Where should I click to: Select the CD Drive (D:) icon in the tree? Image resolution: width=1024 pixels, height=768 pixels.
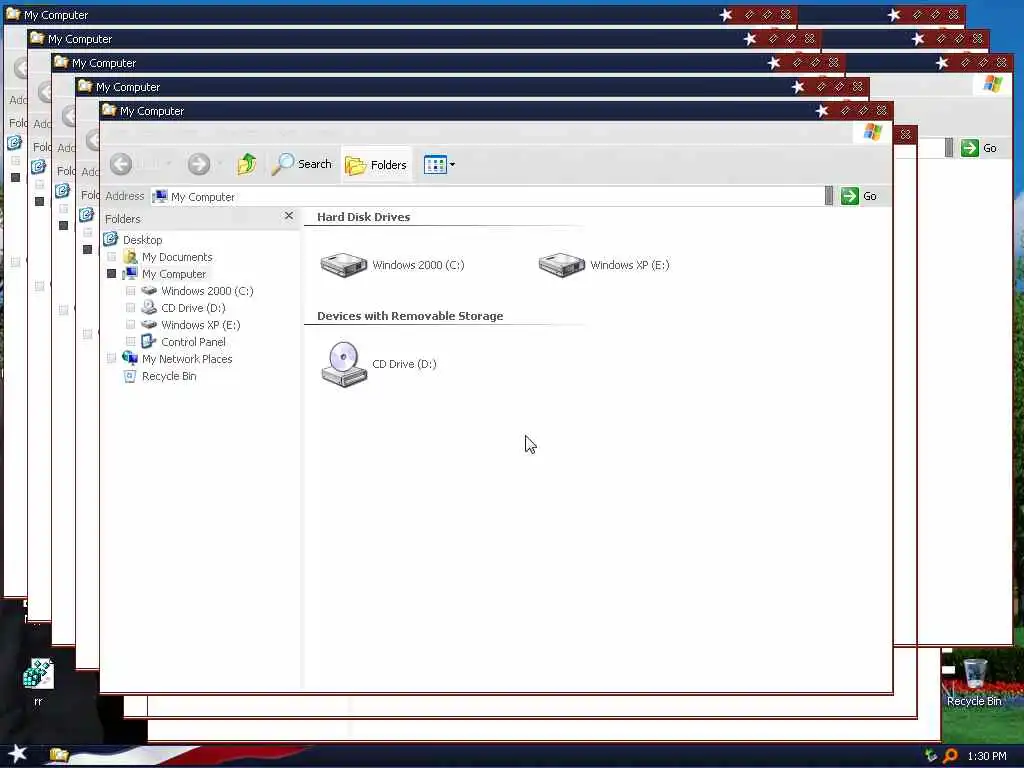click(x=150, y=308)
